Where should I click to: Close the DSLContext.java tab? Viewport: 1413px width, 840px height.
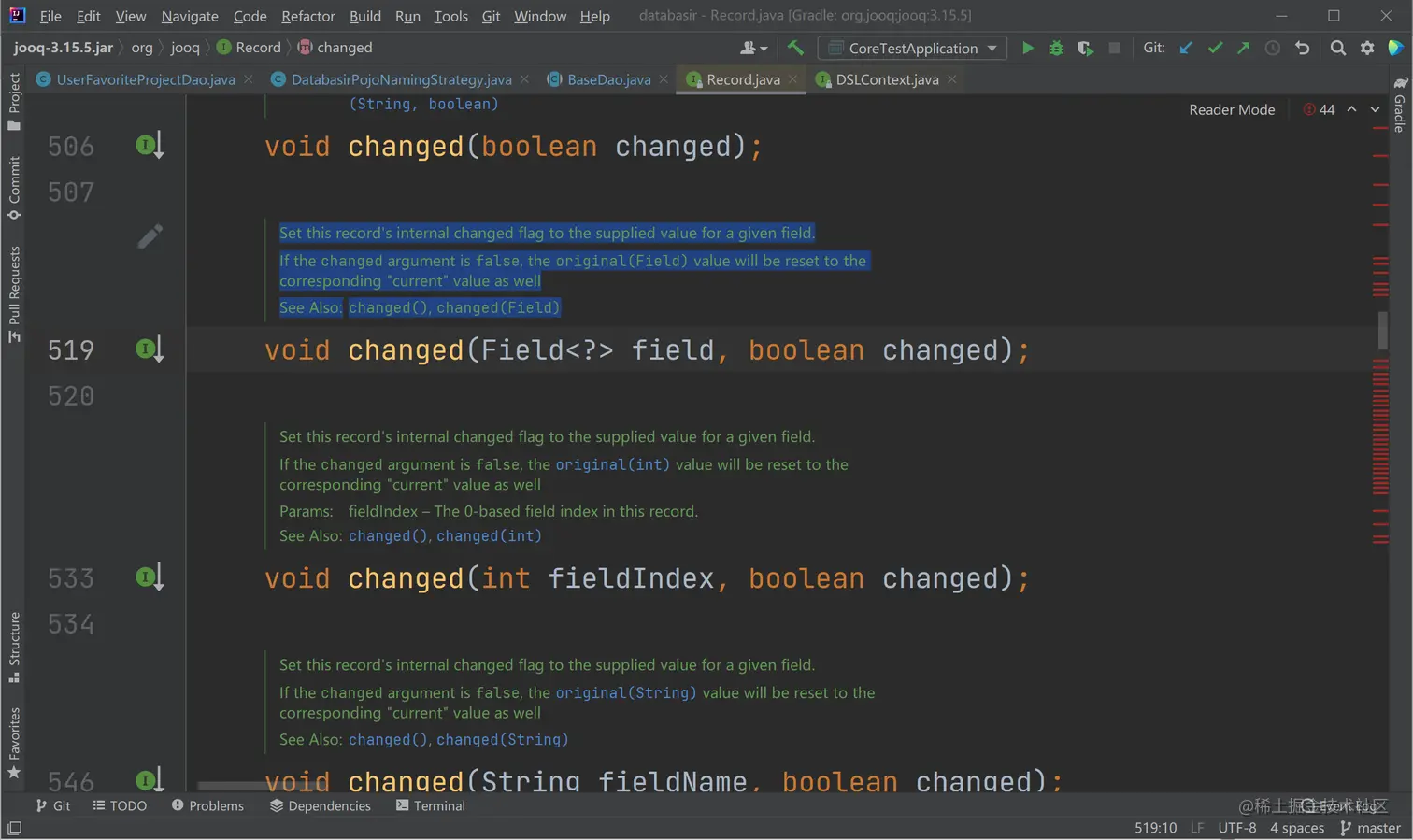tap(951, 79)
